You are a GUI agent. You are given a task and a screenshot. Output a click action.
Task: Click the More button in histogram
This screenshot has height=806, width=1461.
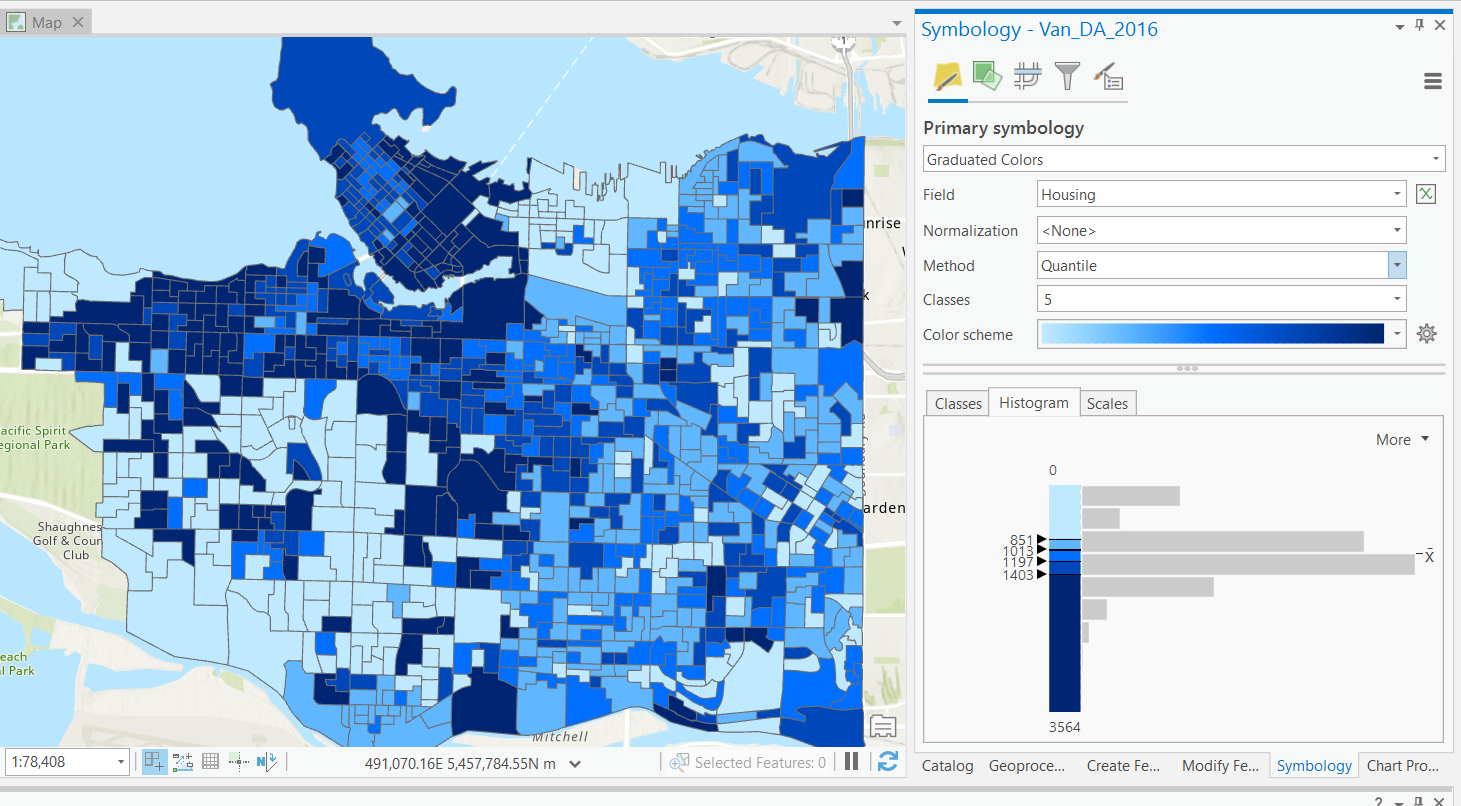tap(1402, 440)
